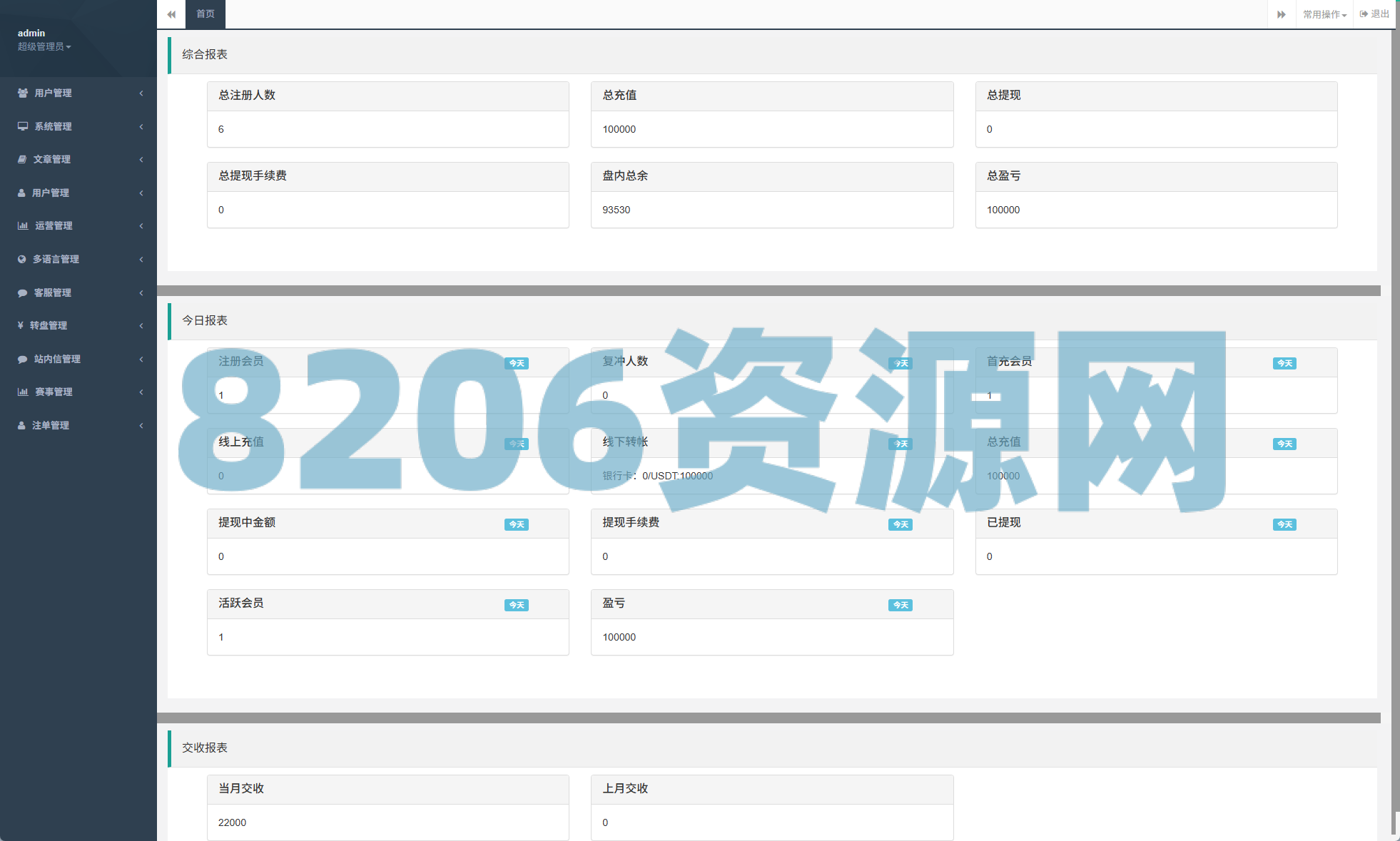Expand the 文章管理 chevron
The image size is (1400, 841).
pos(141,159)
